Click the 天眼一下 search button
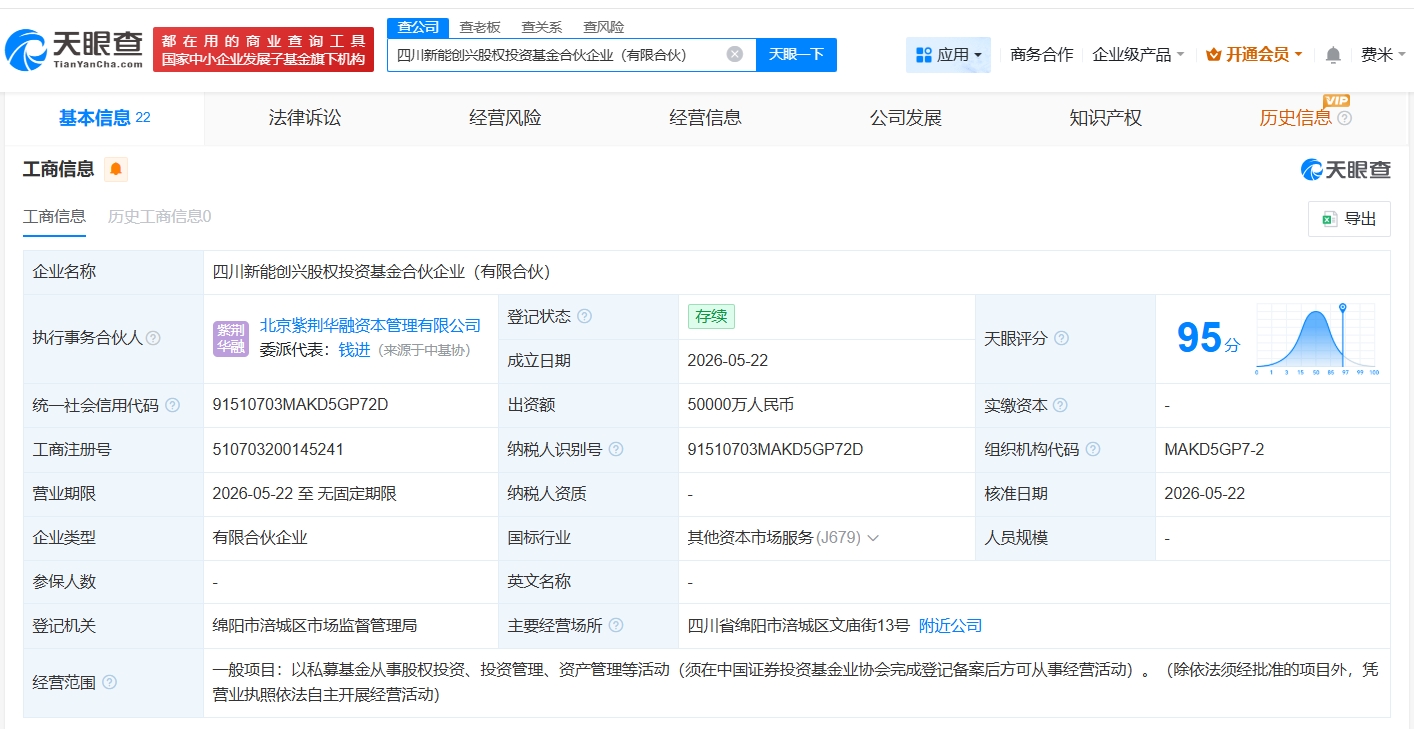Image resolution: width=1414 pixels, height=729 pixels. coord(796,55)
